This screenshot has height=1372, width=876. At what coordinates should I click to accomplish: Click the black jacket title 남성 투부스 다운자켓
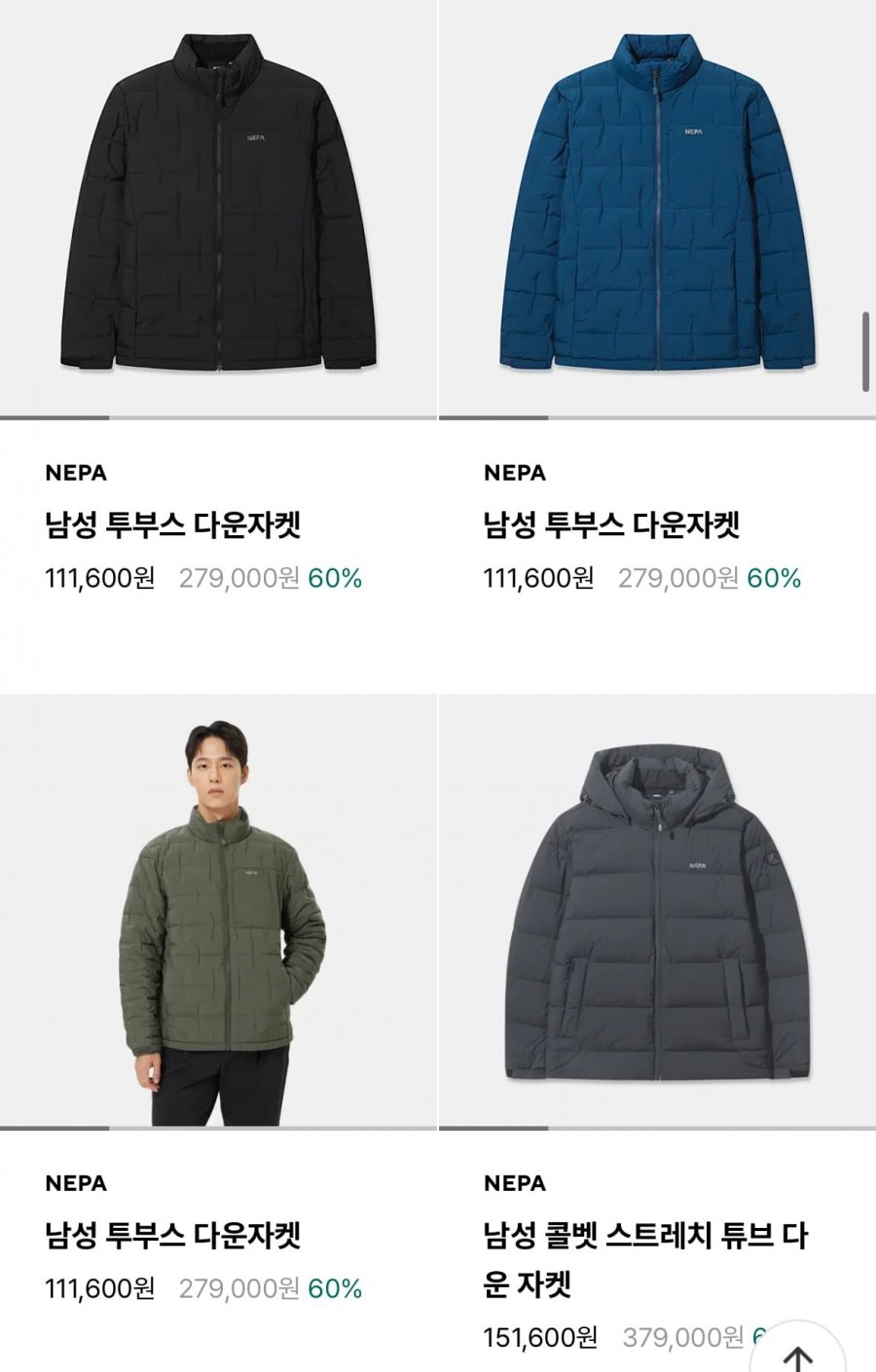(x=173, y=525)
